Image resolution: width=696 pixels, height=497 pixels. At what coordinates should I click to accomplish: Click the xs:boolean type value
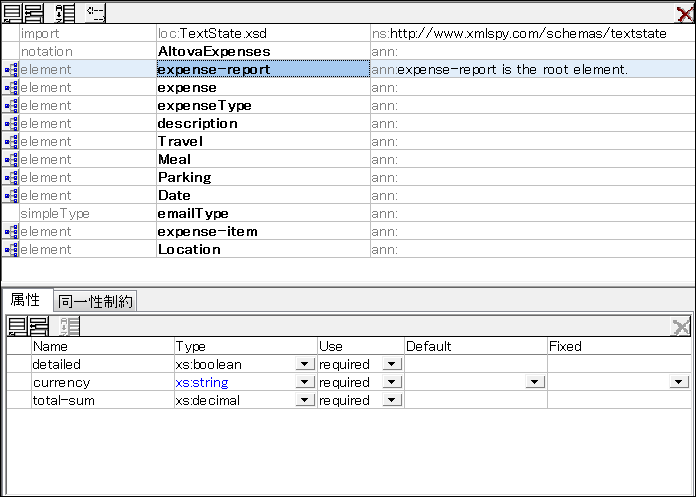[209, 364]
